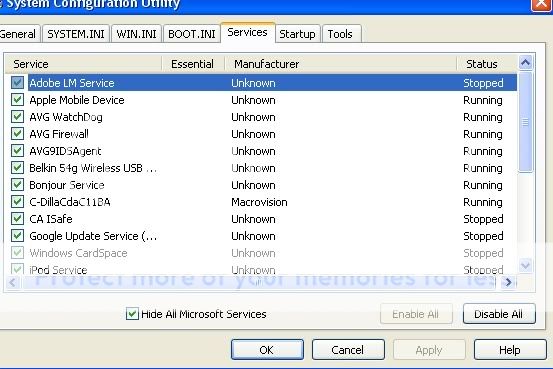Switch to the WIN.INI tab
The height and width of the screenshot is (369, 553).
(136, 34)
